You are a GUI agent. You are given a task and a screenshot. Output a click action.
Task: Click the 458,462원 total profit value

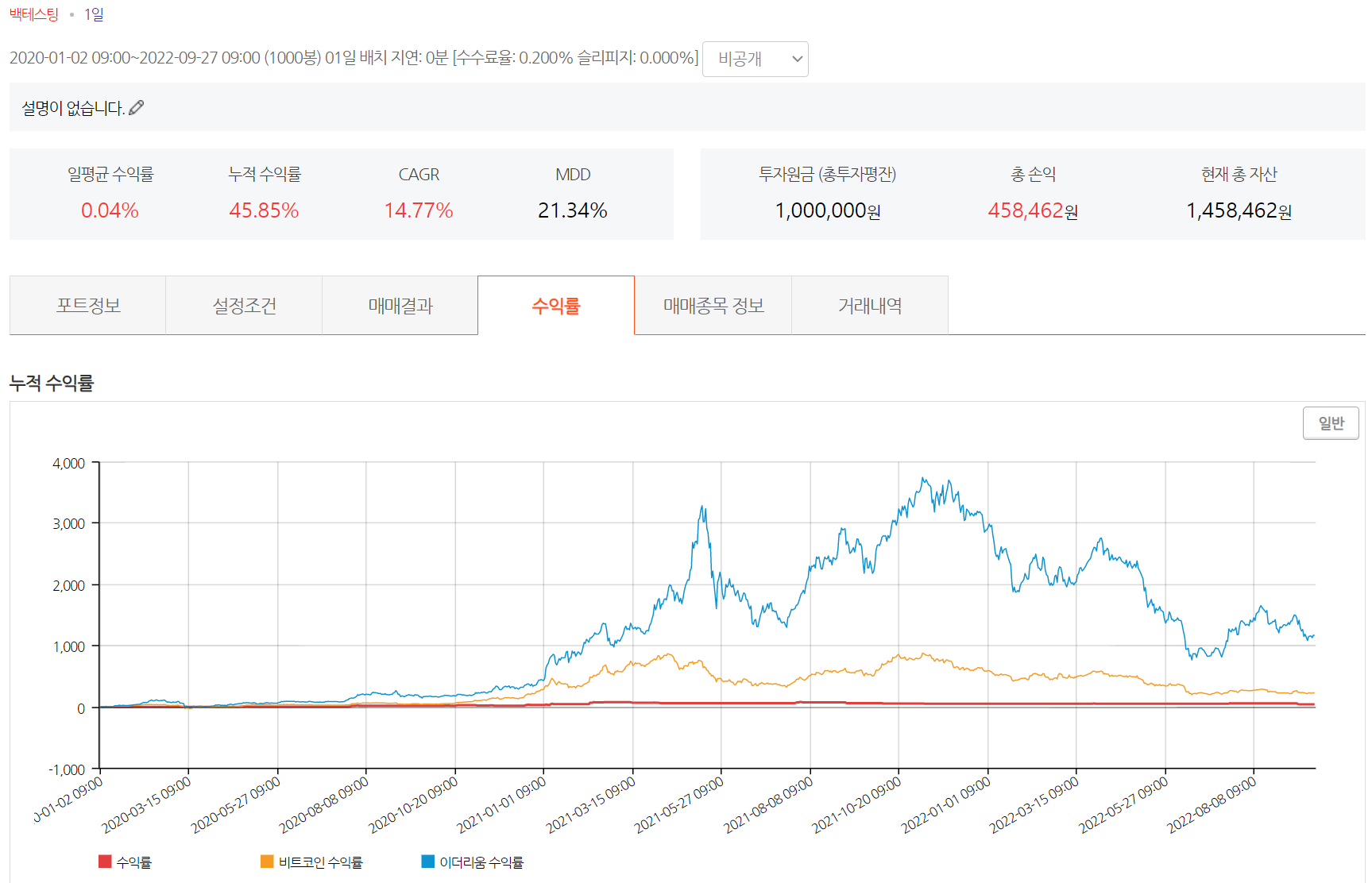click(x=1033, y=210)
